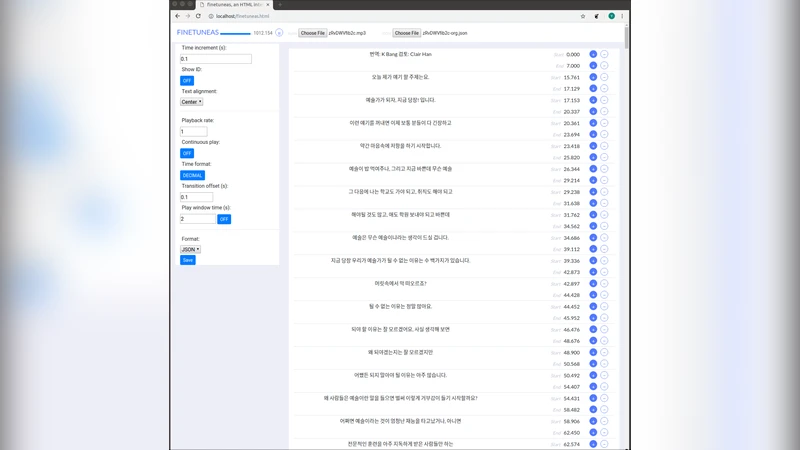Click the Playback rate input field
This screenshot has height=450, width=800.
(194, 131)
